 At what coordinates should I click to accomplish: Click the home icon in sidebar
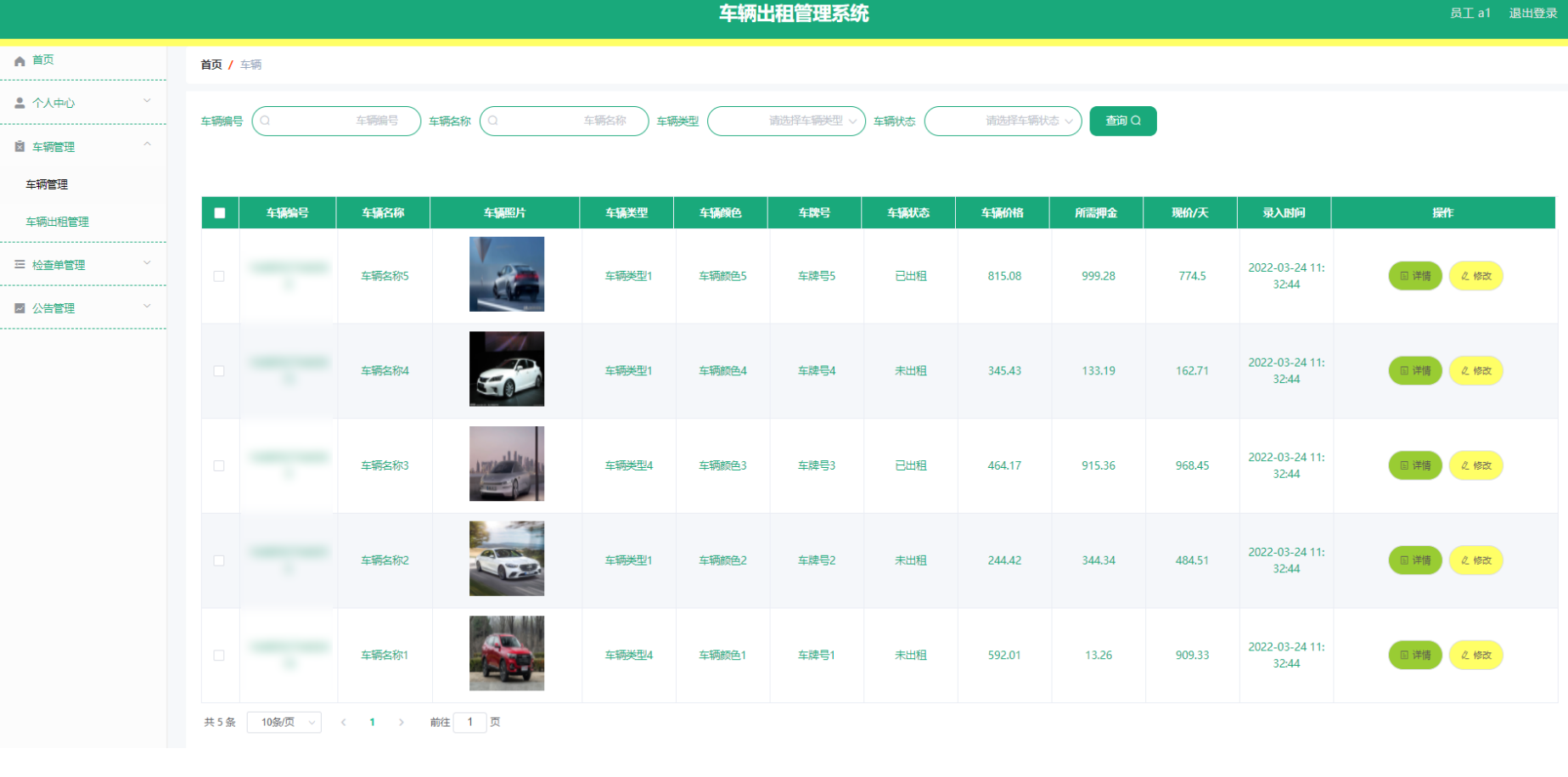[x=20, y=60]
